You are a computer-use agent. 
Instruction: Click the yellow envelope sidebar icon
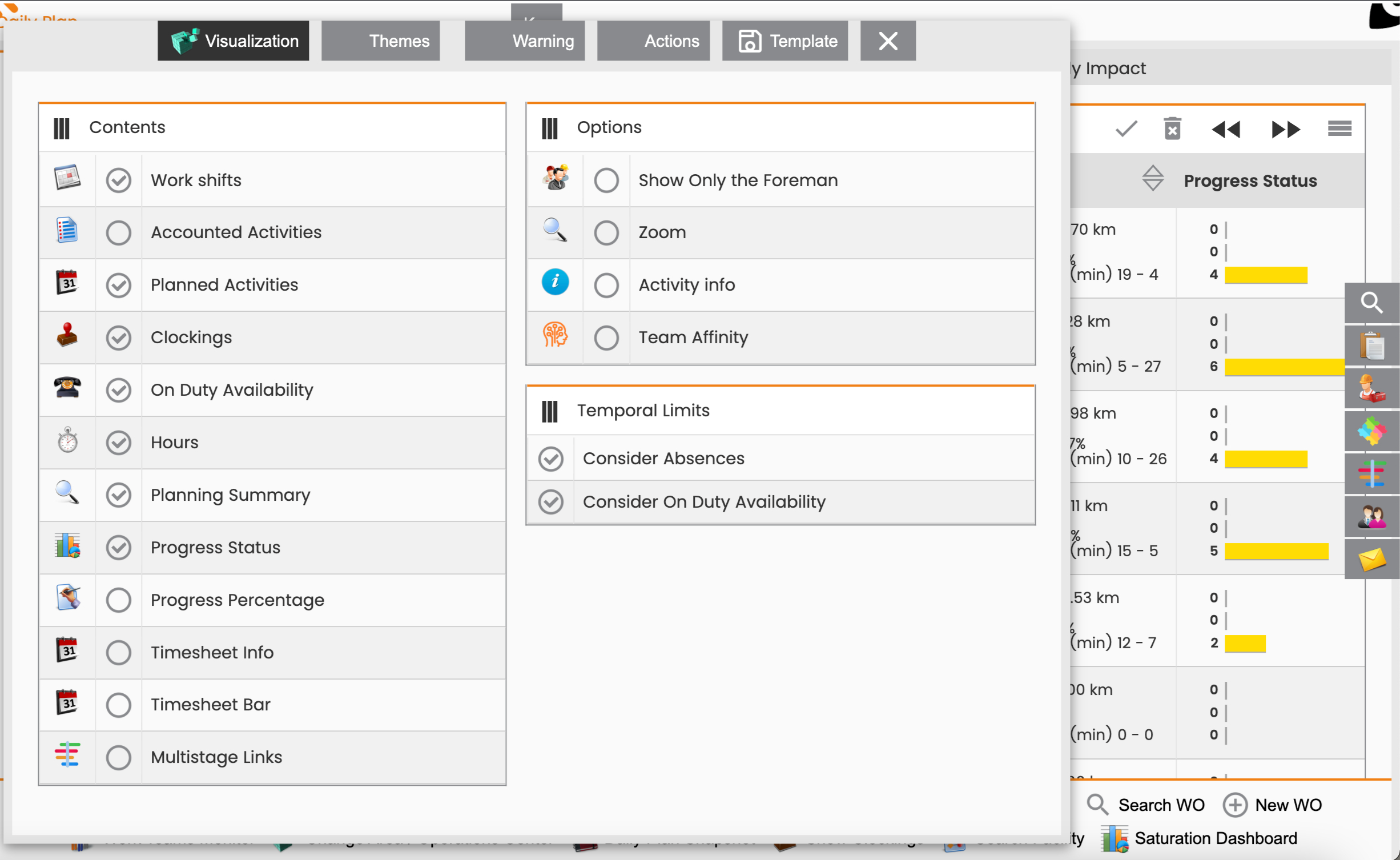(1372, 560)
